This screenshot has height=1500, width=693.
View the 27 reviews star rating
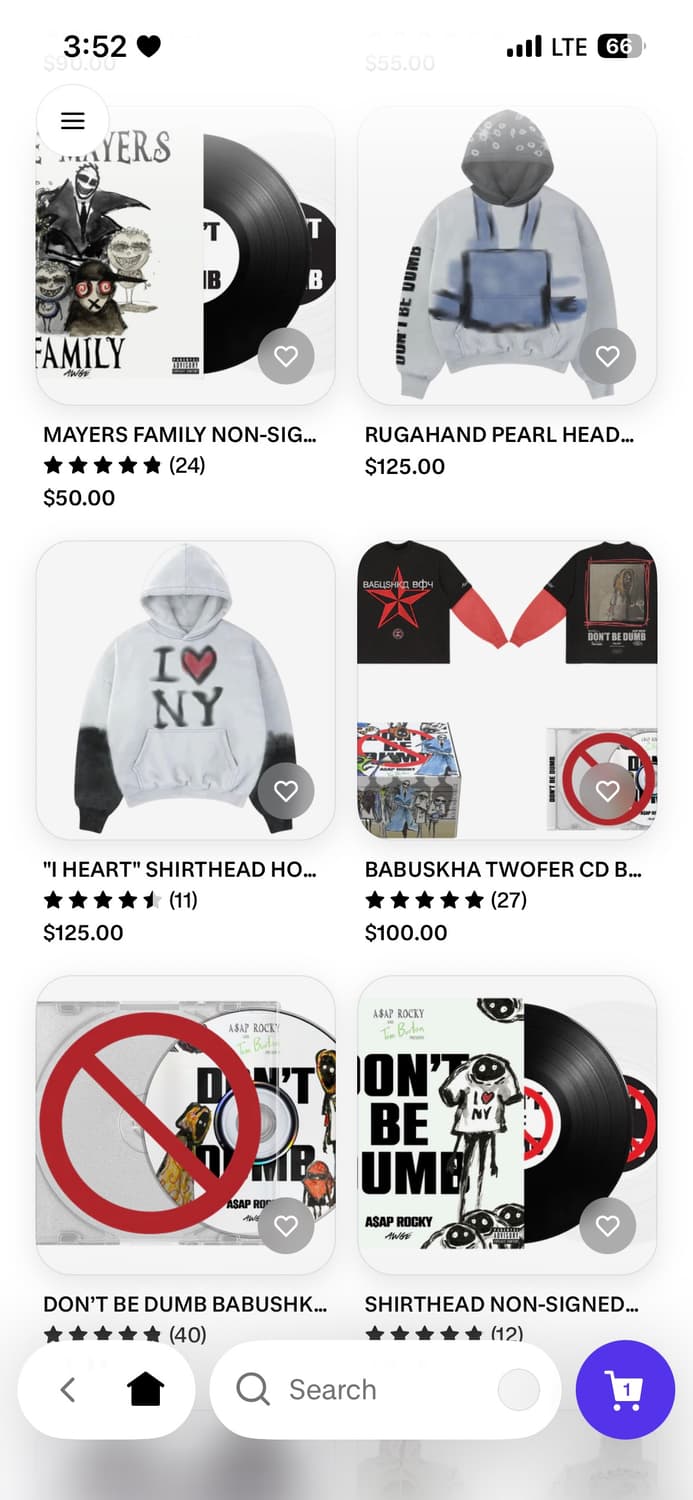(x=446, y=900)
